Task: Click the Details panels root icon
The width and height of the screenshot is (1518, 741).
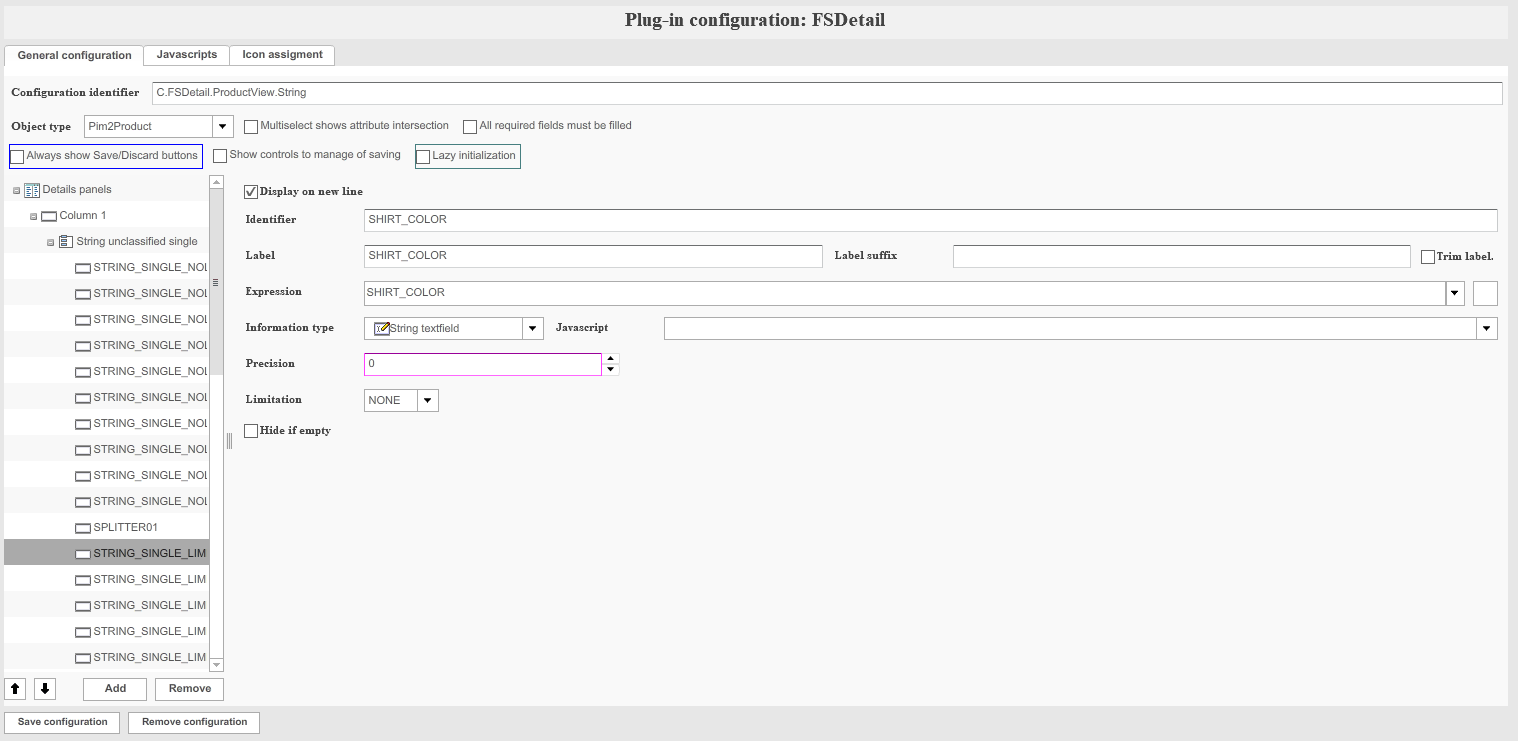Action: 32,190
